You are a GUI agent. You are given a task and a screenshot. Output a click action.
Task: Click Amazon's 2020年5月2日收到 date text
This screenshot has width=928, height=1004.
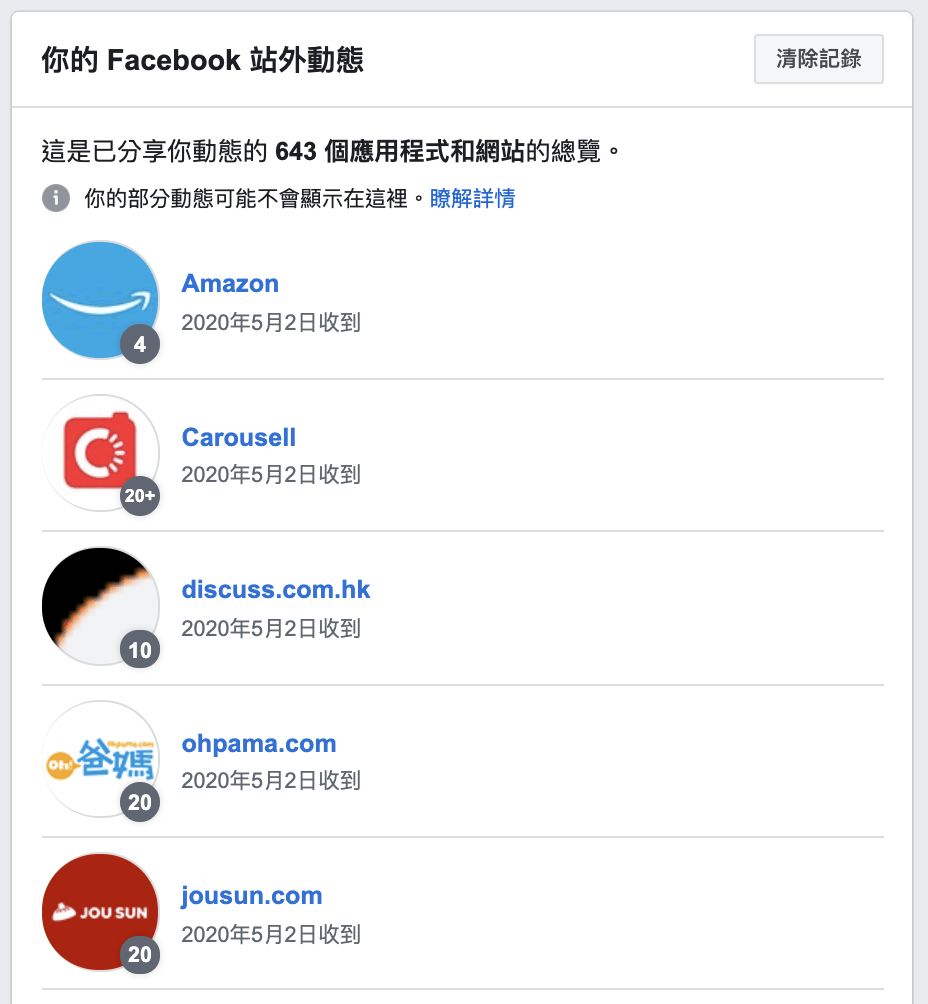(271, 323)
